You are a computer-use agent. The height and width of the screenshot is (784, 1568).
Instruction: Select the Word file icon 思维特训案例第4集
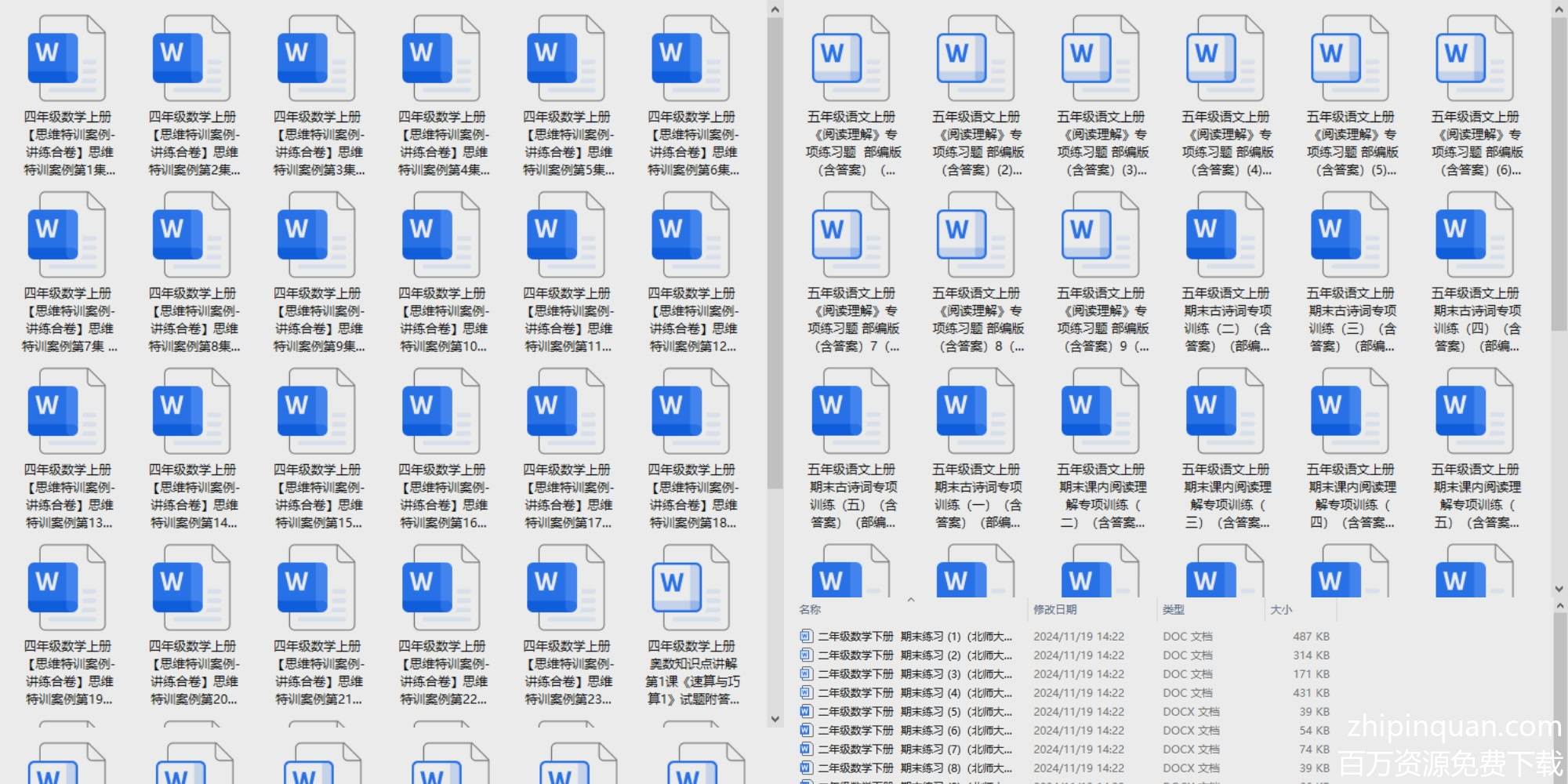[x=441, y=59]
